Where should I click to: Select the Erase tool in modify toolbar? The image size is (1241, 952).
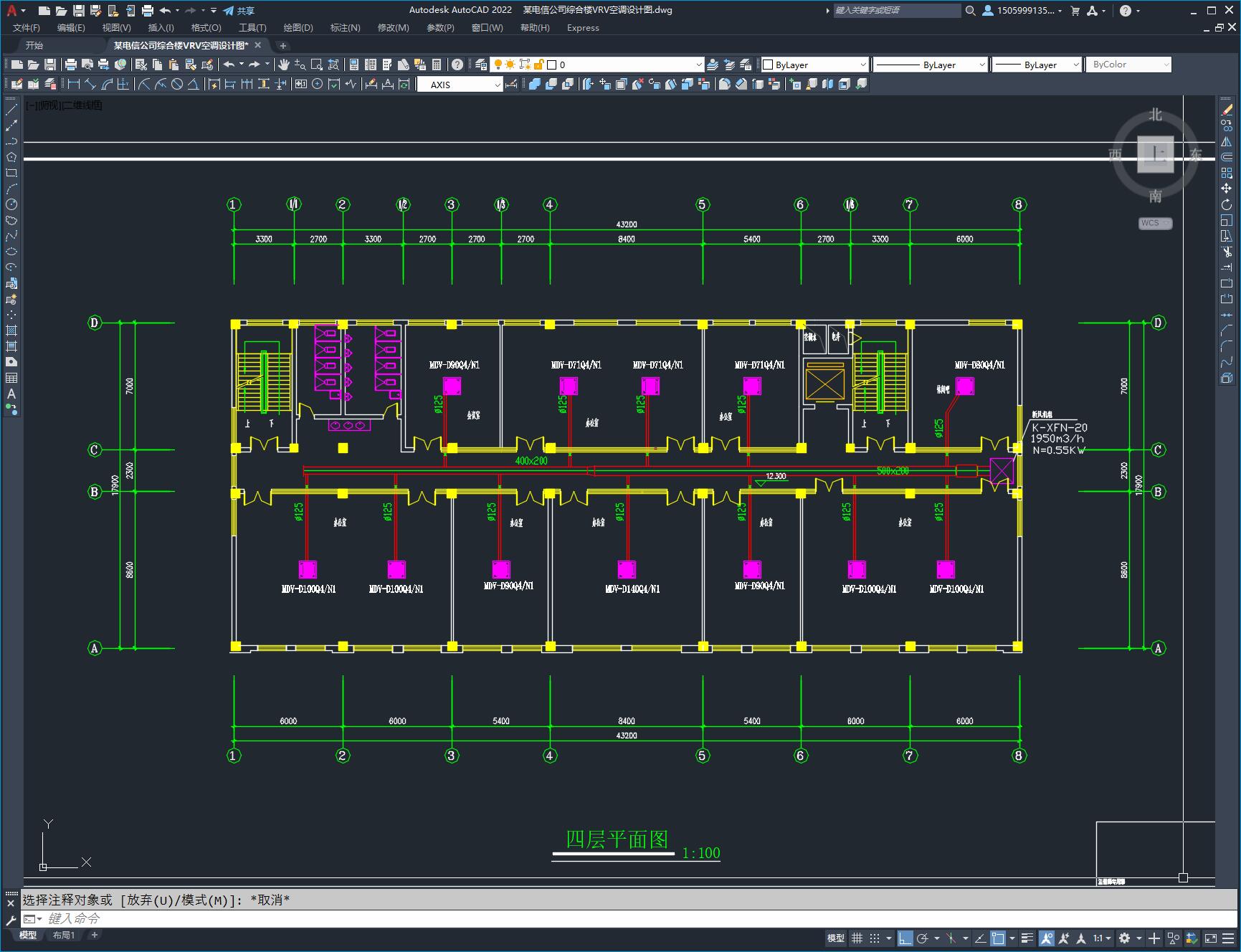tap(1227, 110)
